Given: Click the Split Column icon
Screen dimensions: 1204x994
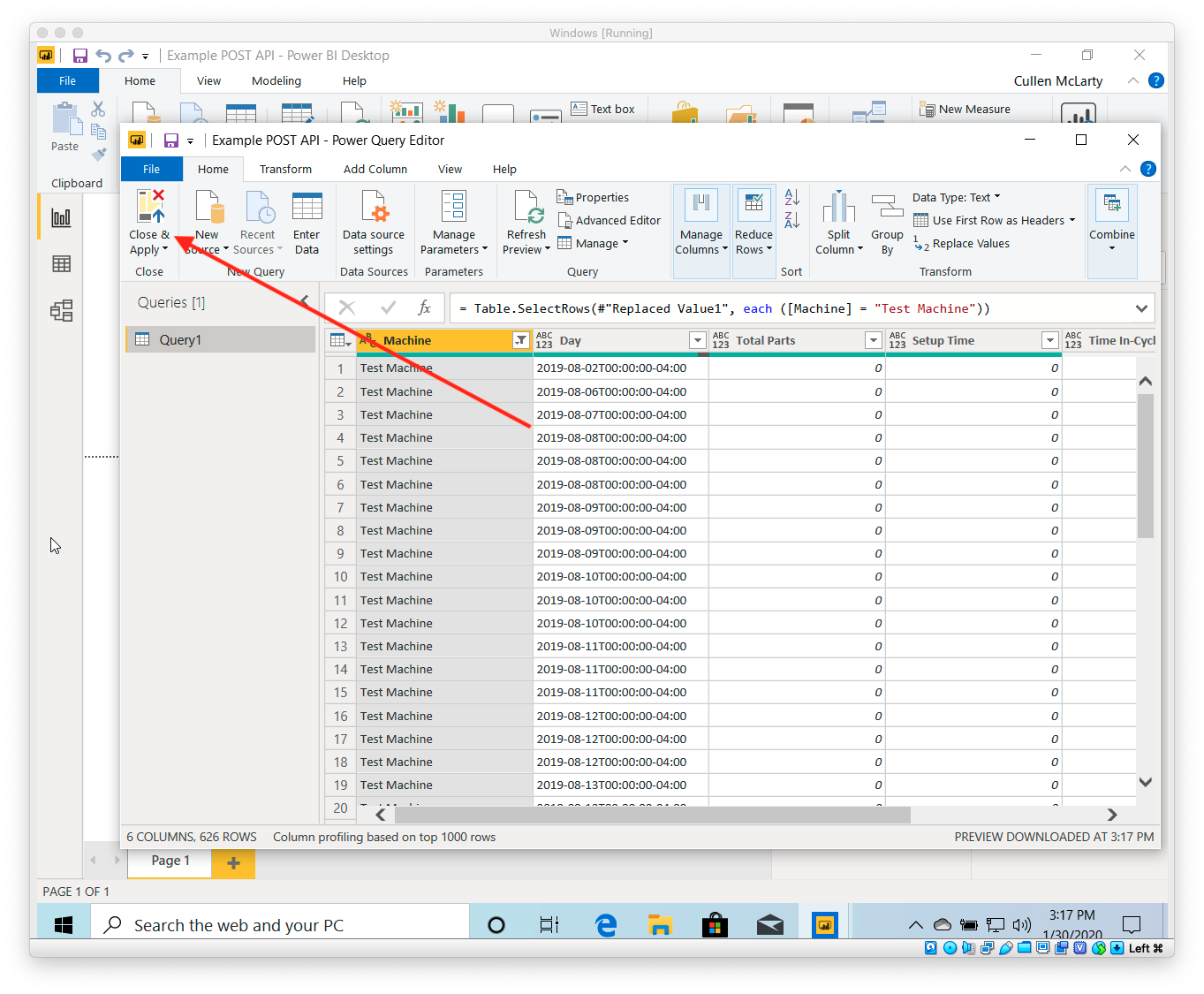Looking at the screenshot, I should click(839, 206).
